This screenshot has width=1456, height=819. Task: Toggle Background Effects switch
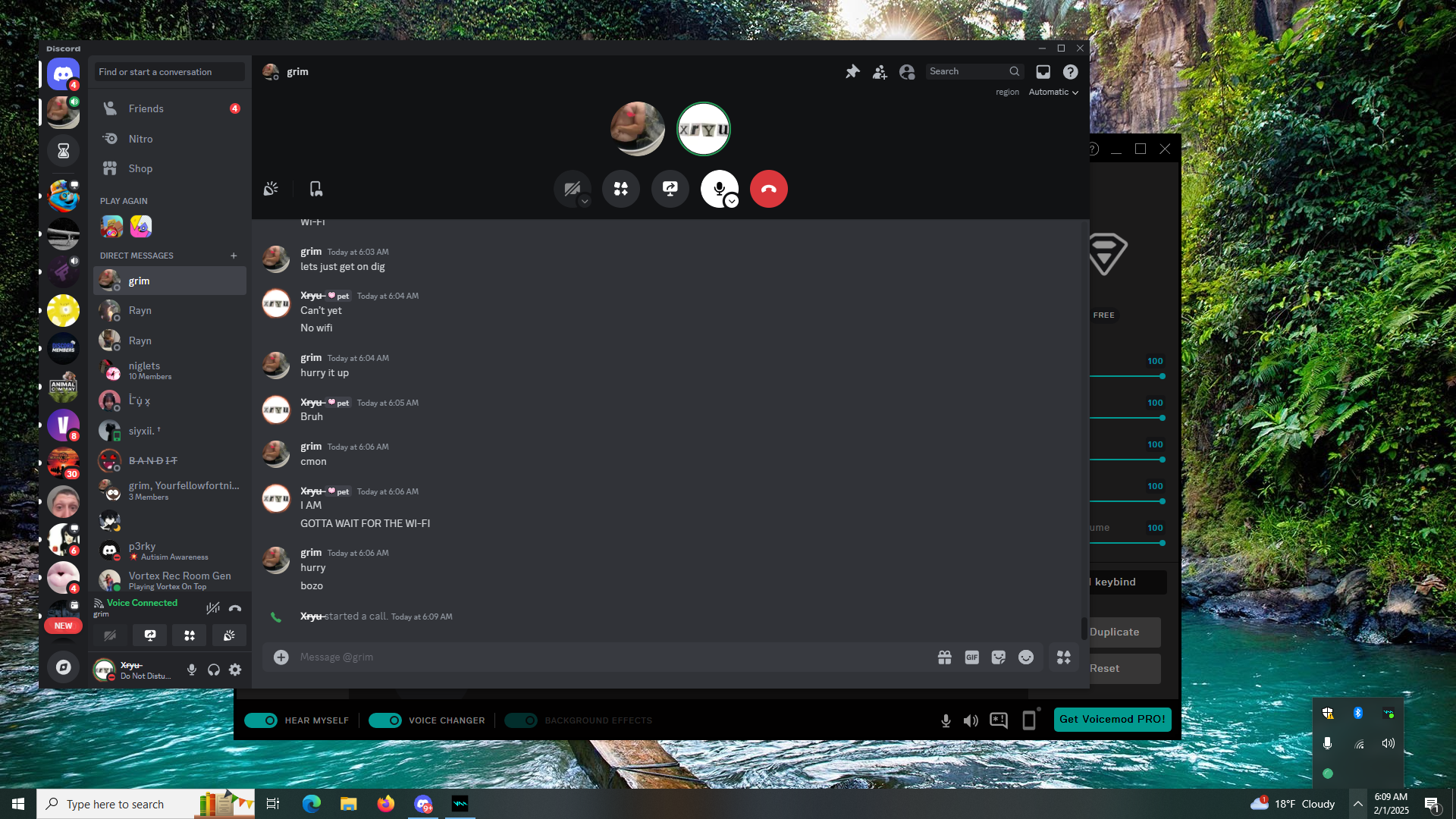pos(521,720)
